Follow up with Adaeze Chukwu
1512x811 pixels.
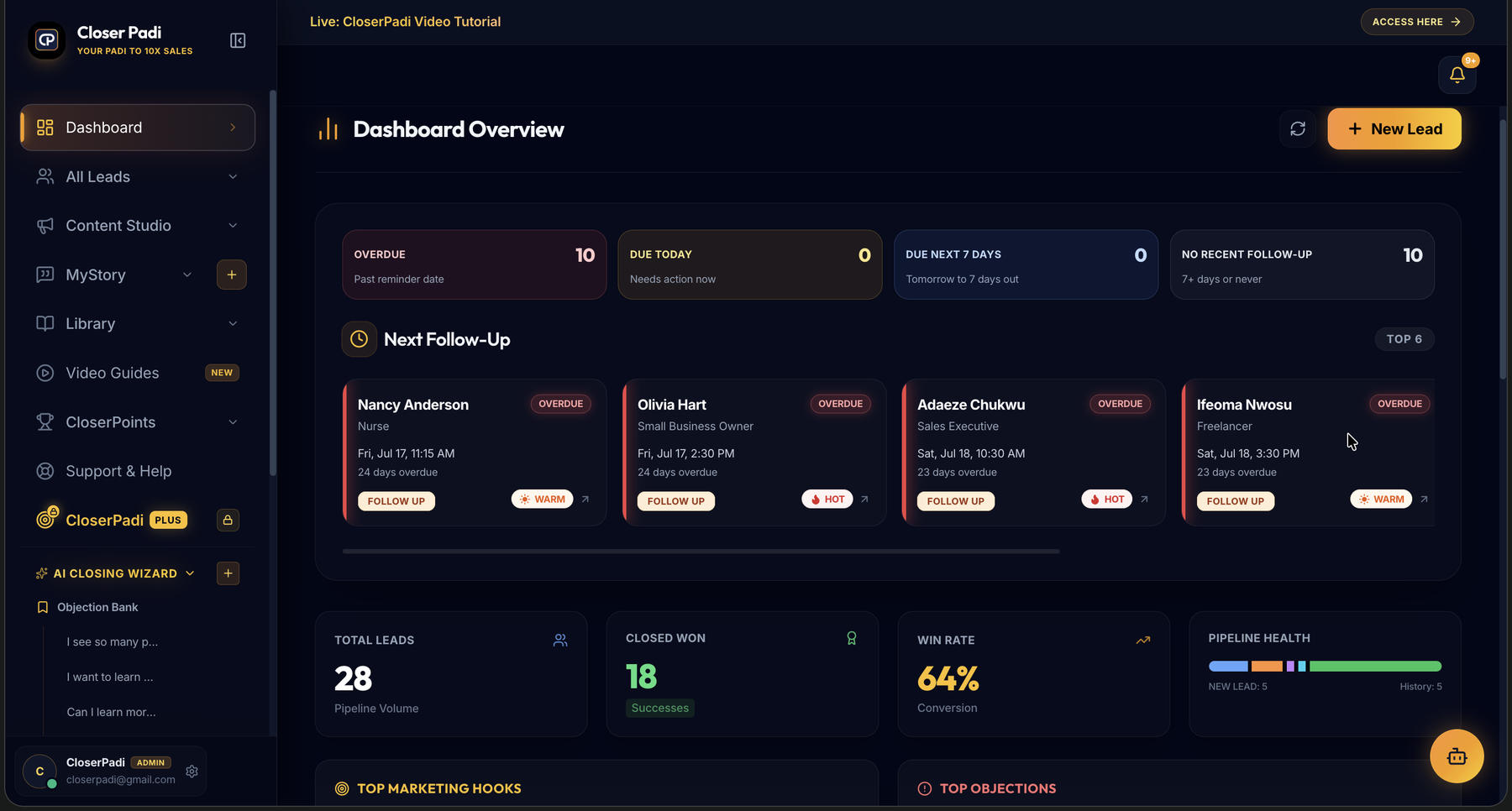(956, 501)
